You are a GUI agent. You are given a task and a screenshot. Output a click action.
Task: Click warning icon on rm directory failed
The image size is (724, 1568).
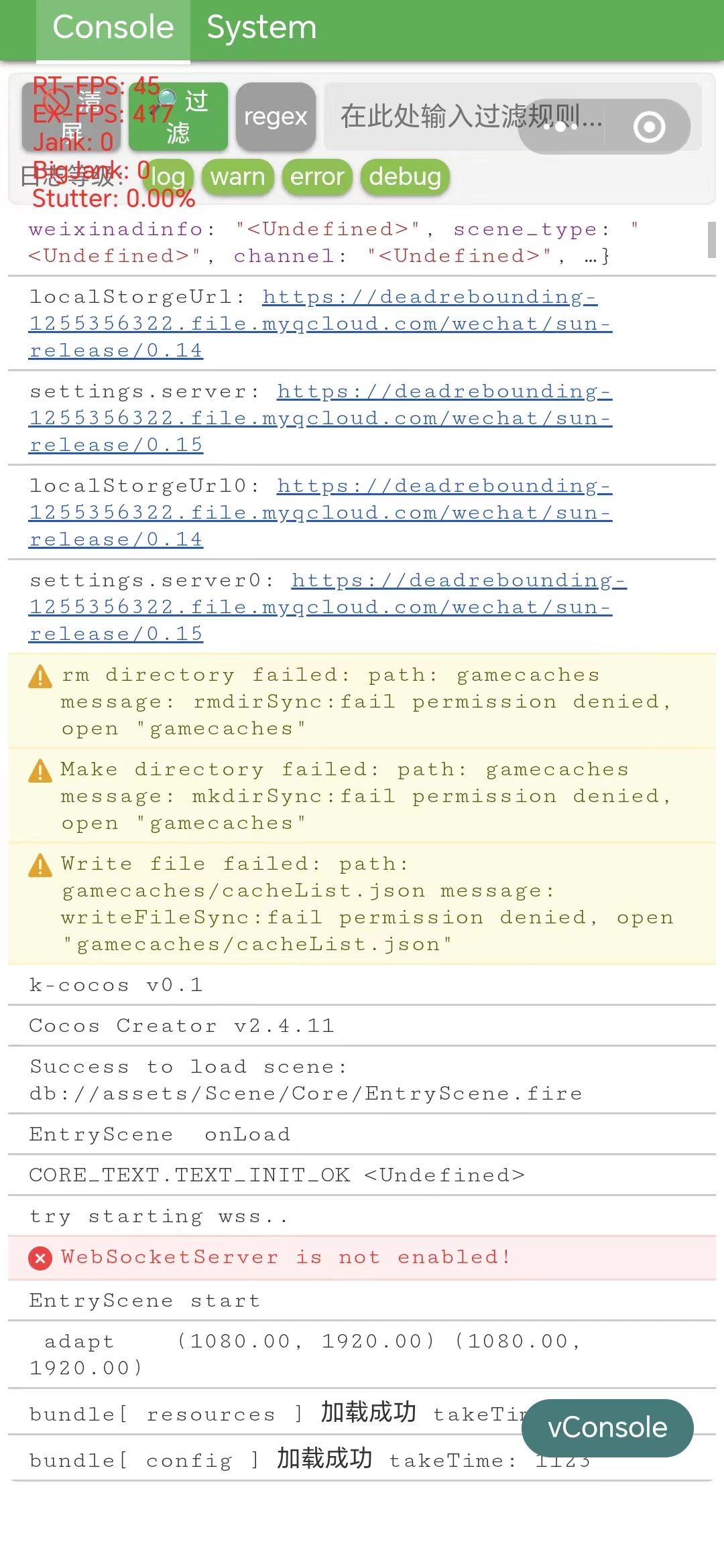(x=40, y=677)
